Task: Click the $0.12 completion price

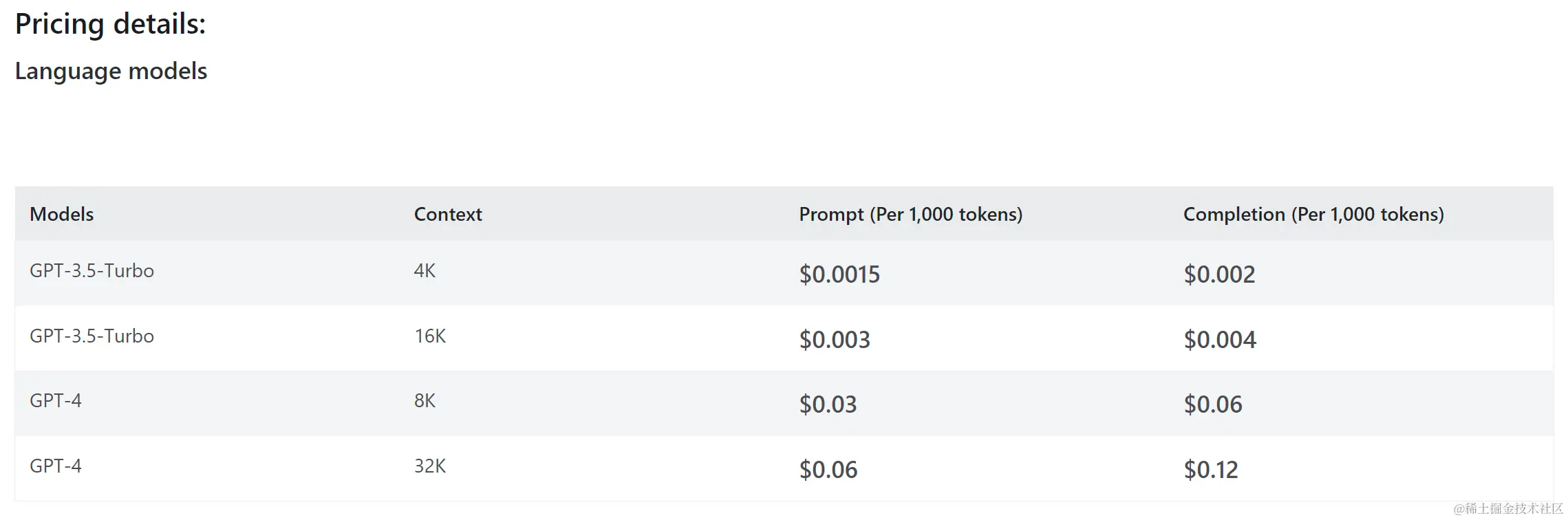Action: tap(1210, 470)
